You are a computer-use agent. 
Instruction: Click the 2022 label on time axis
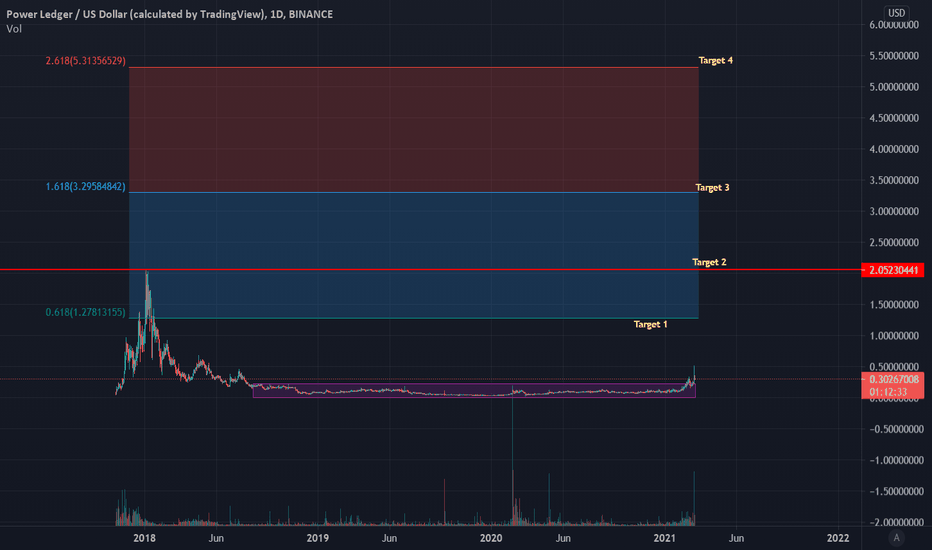[x=838, y=538]
